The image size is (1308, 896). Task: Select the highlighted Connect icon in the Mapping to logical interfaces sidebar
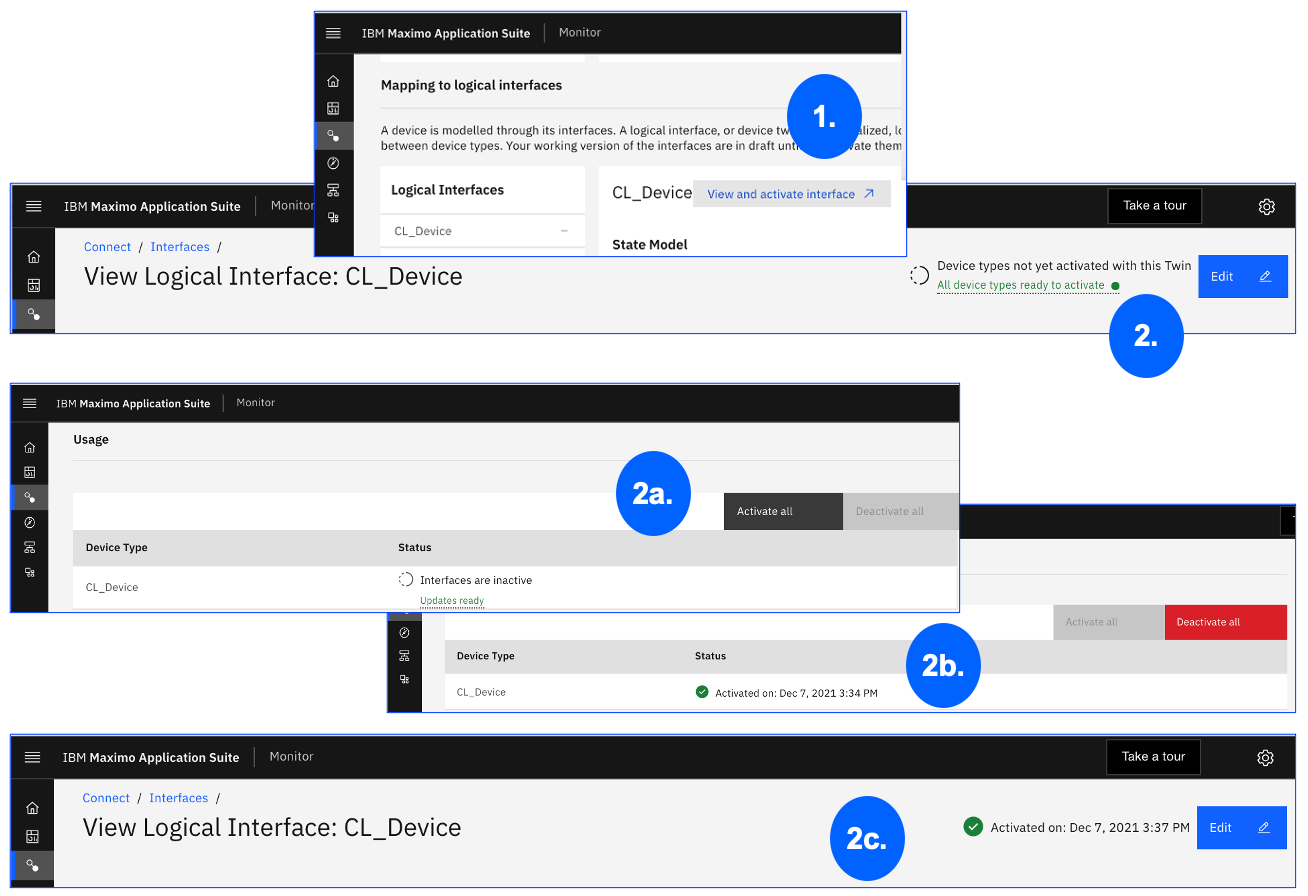[333, 136]
